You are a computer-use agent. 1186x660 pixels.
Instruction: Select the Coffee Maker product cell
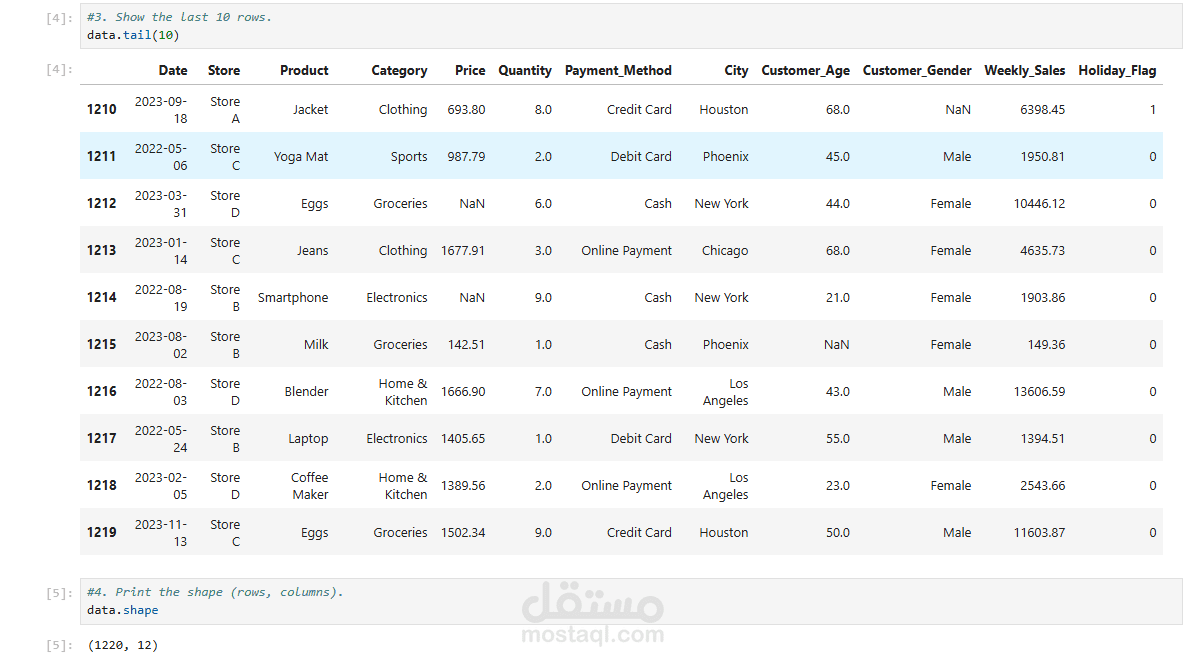click(x=310, y=486)
